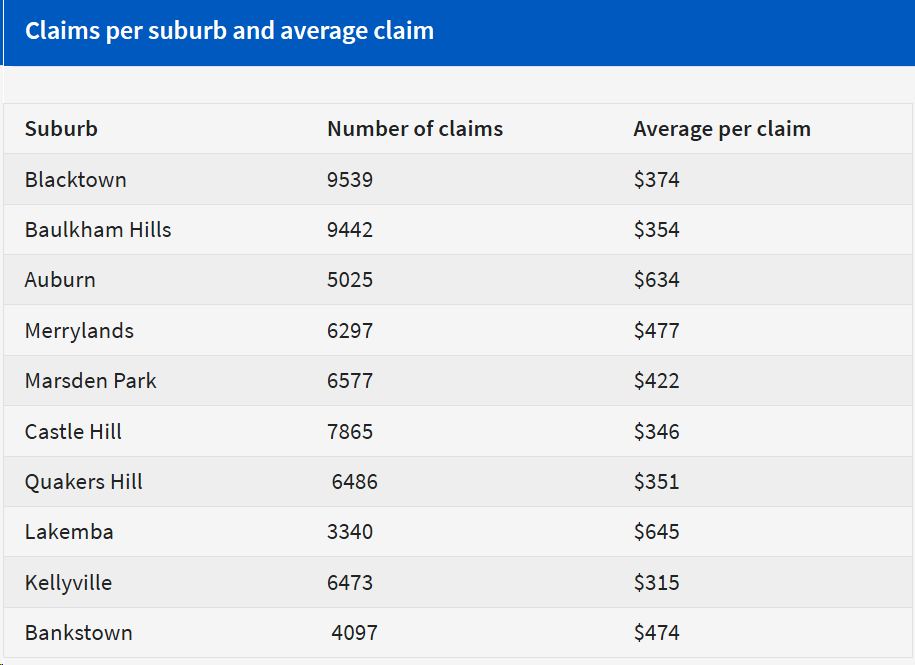Click the Suburb column header

coord(61,129)
